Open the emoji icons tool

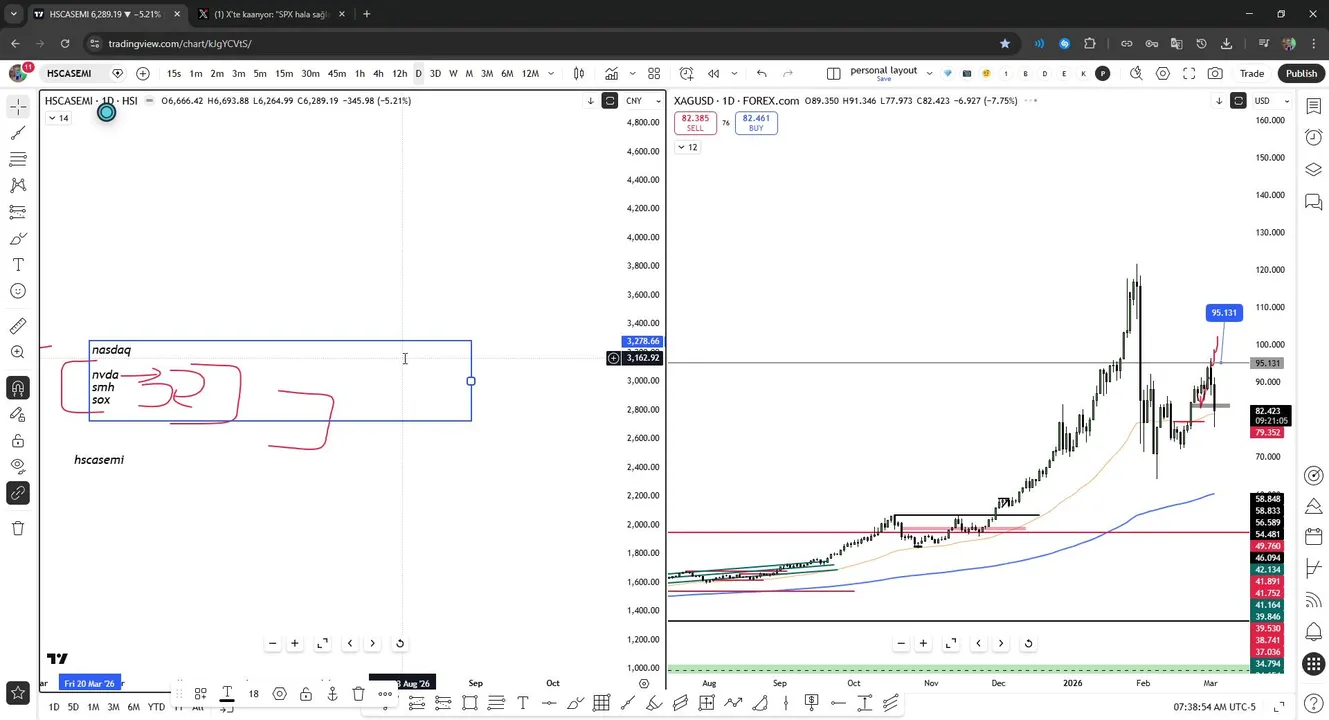tap(18, 291)
